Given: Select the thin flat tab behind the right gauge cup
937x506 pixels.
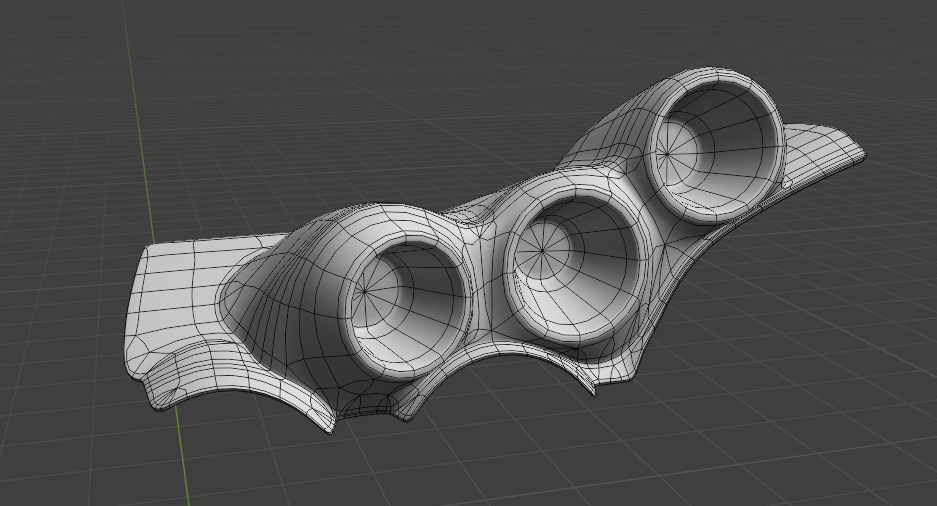Looking at the screenshot, I should point(822,155).
